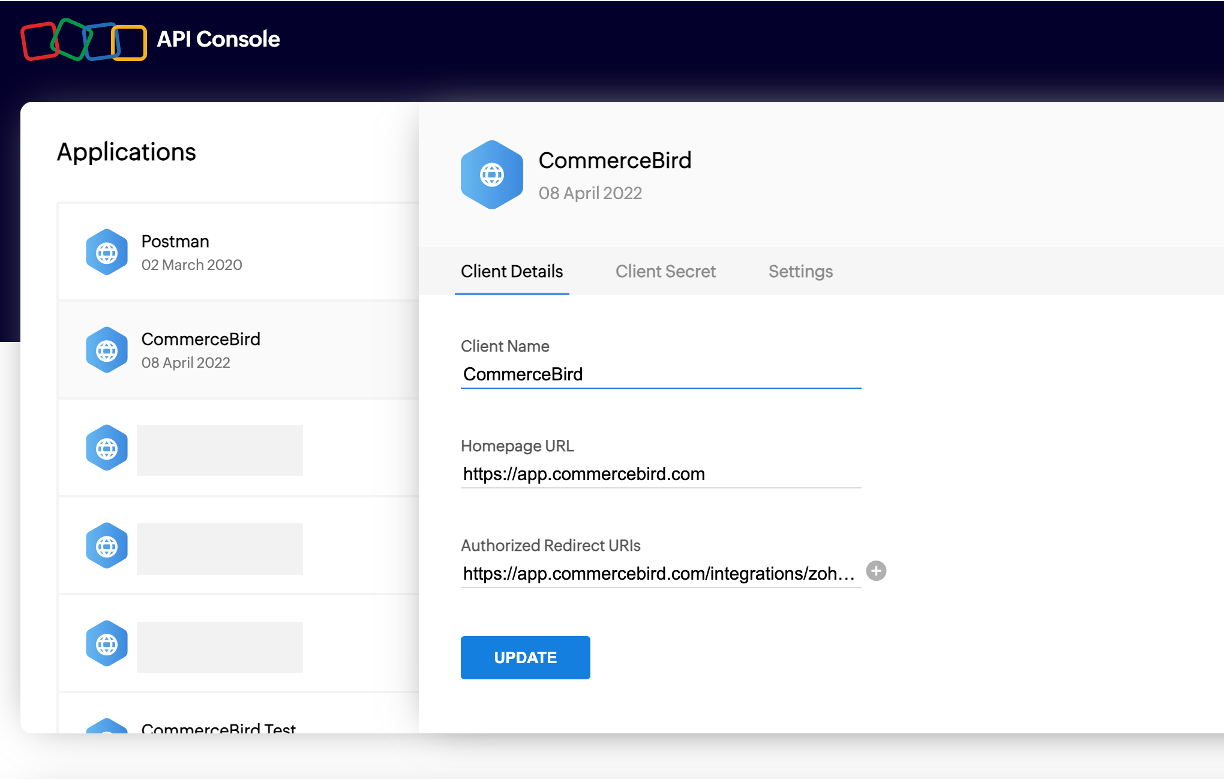Click the Client Name input field
This screenshot has width=1224, height=780.
(x=661, y=374)
